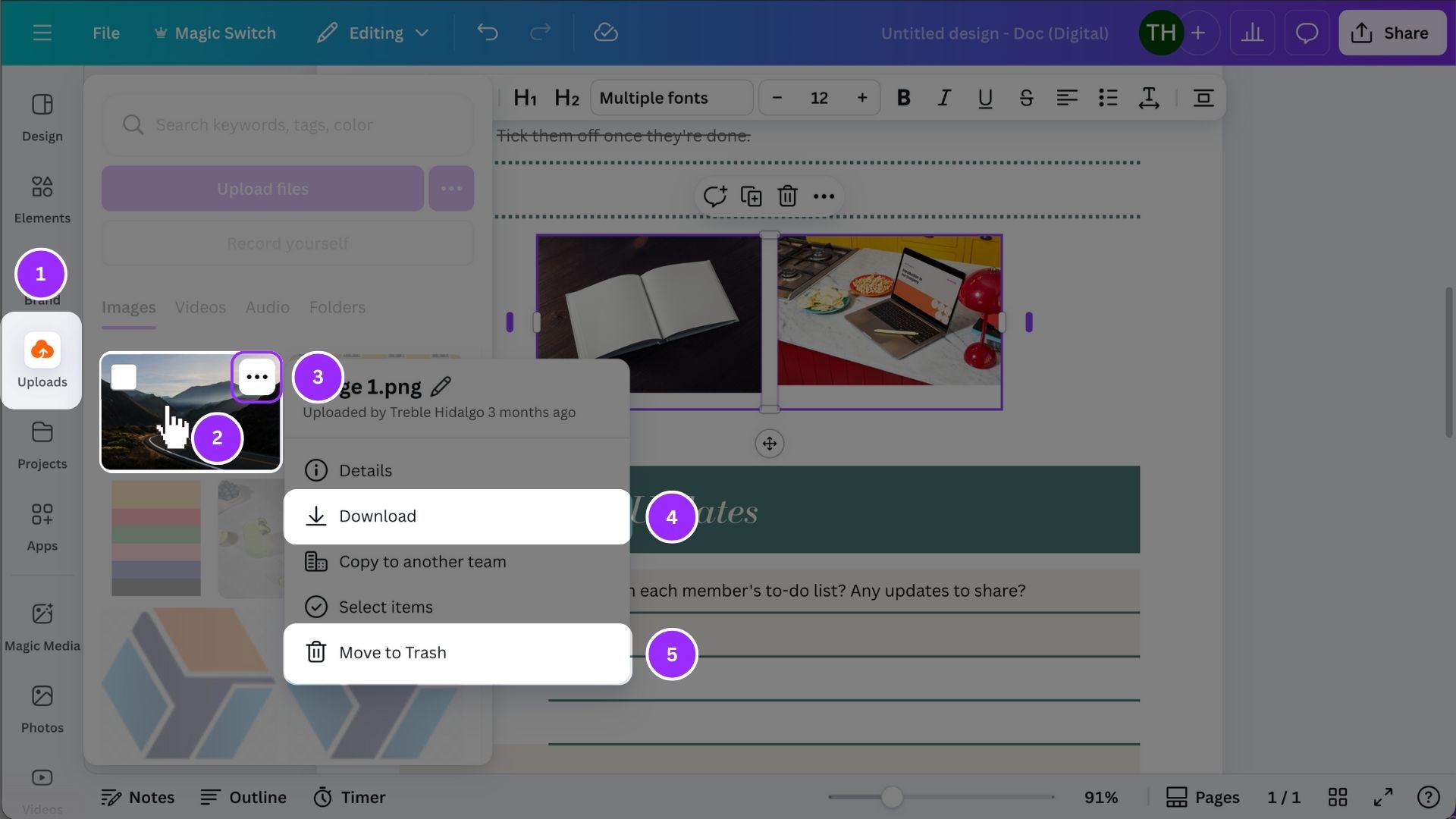Toggle grid view icon near page count
Viewport: 1456px width, 819px height.
tap(1338, 797)
